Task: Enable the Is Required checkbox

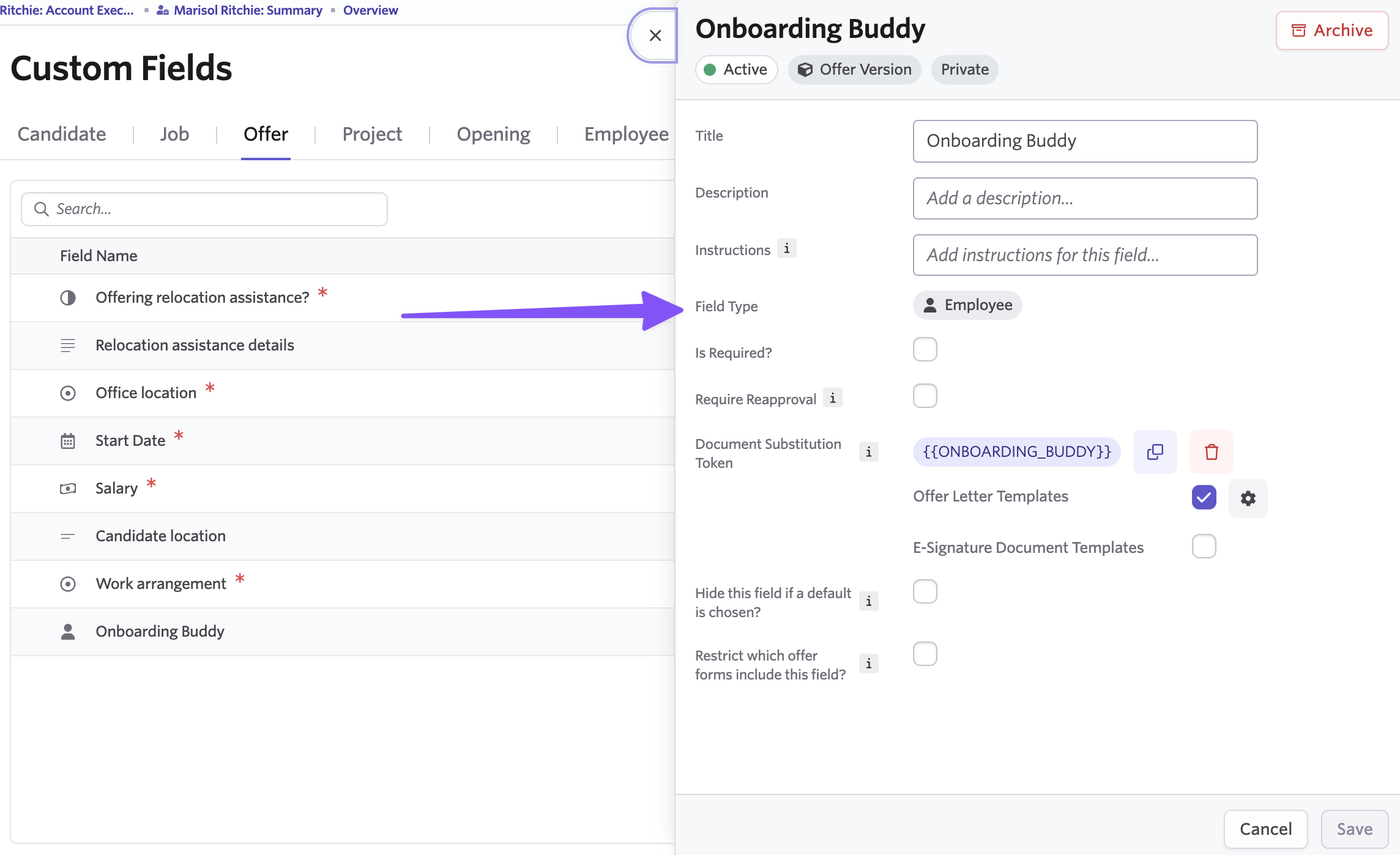Action: [x=925, y=349]
